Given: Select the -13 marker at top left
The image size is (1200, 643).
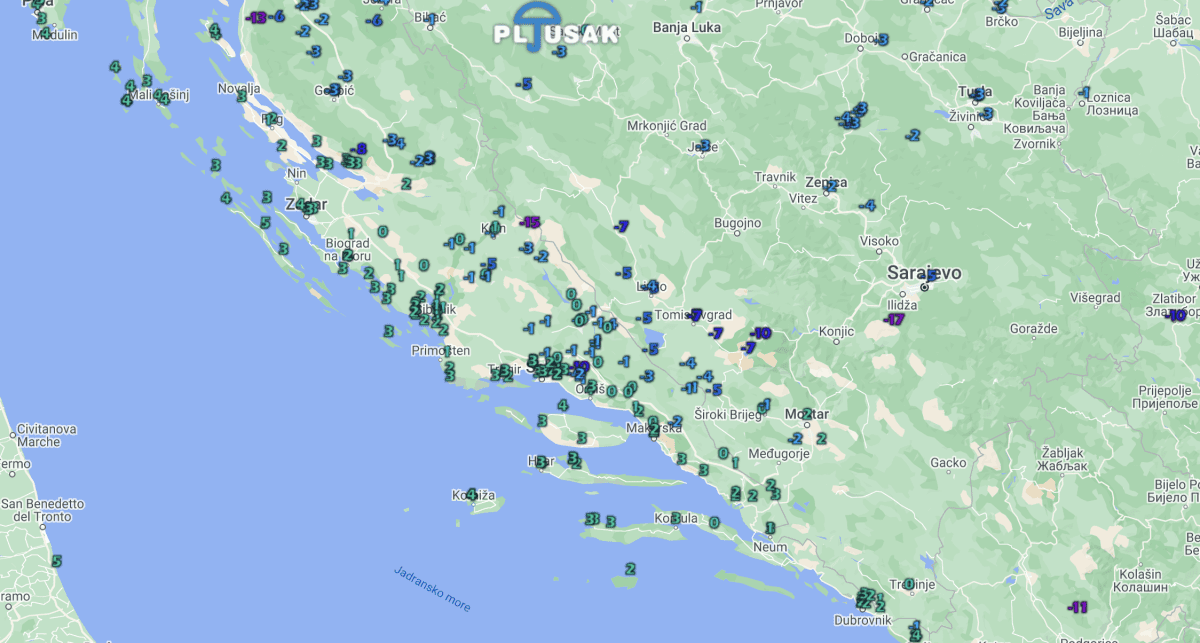Looking at the screenshot, I should (257, 17).
